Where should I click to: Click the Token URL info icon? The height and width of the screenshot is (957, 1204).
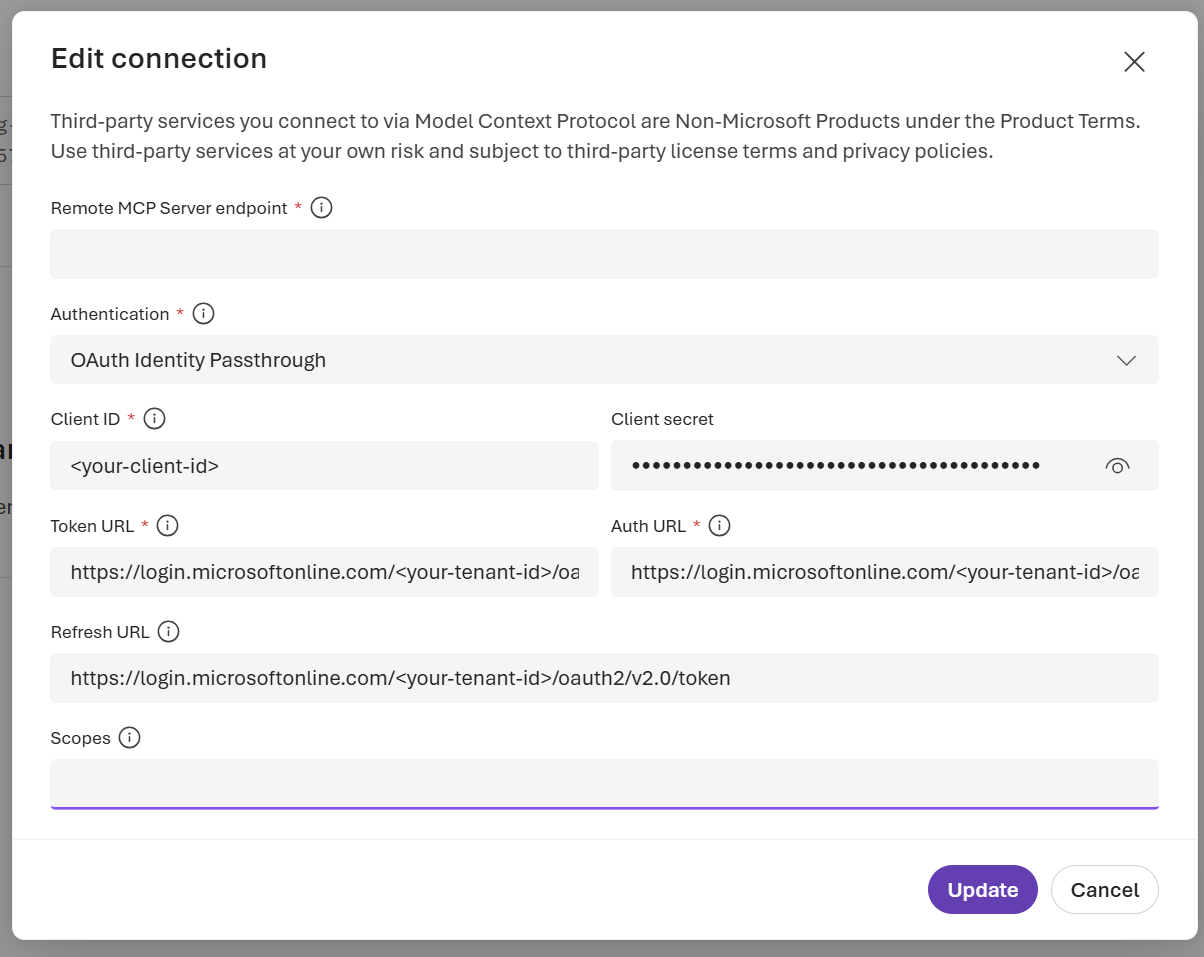coord(167,526)
